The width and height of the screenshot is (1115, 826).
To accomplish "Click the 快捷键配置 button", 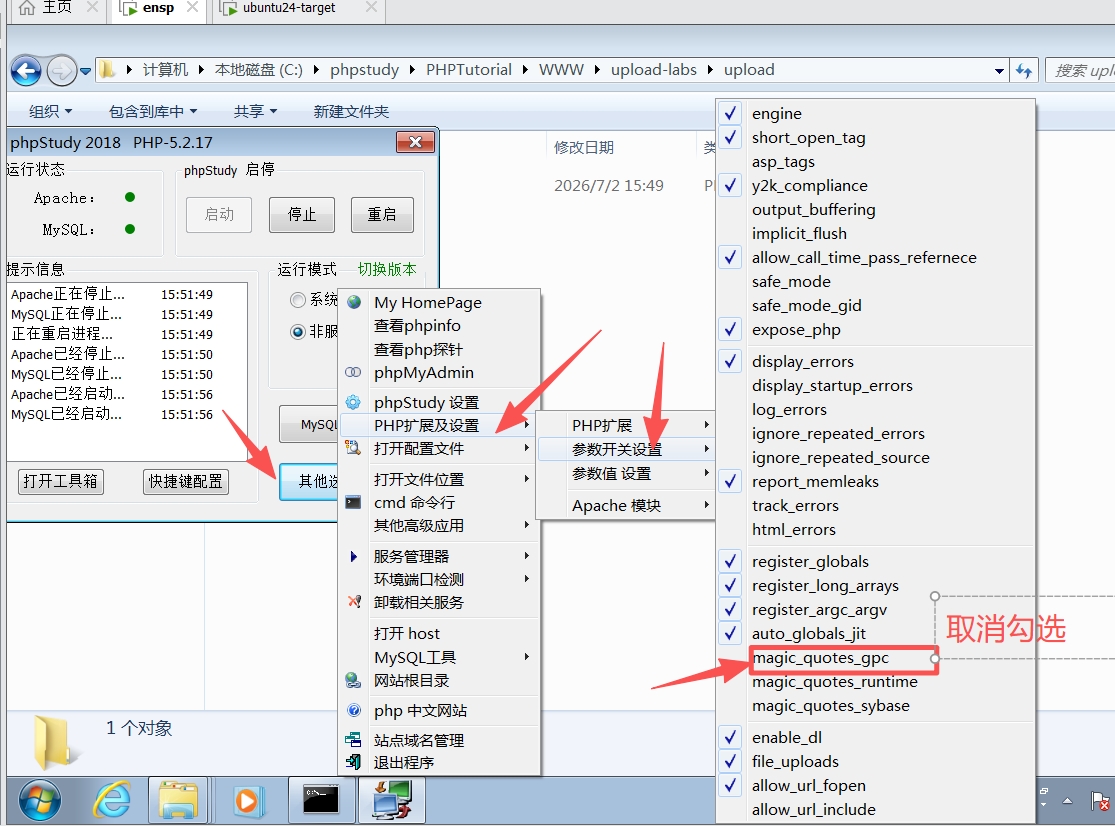I will point(186,481).
